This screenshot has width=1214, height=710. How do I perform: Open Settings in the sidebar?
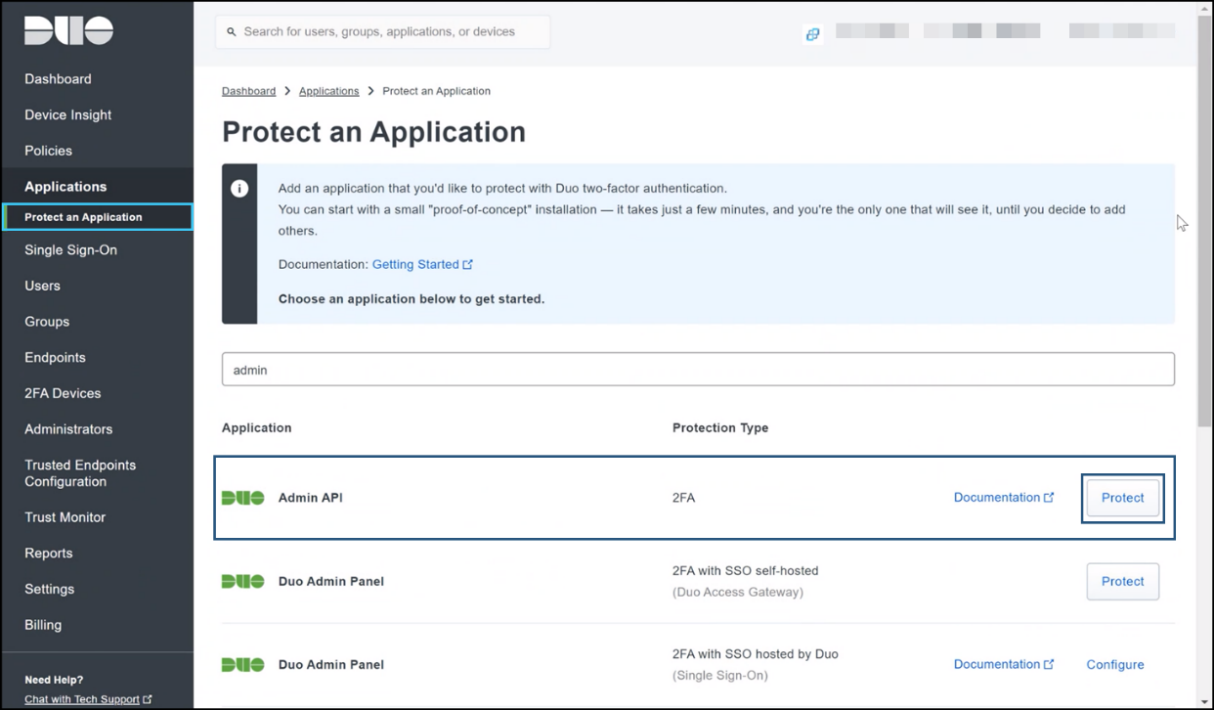click(x=49, y=590)
